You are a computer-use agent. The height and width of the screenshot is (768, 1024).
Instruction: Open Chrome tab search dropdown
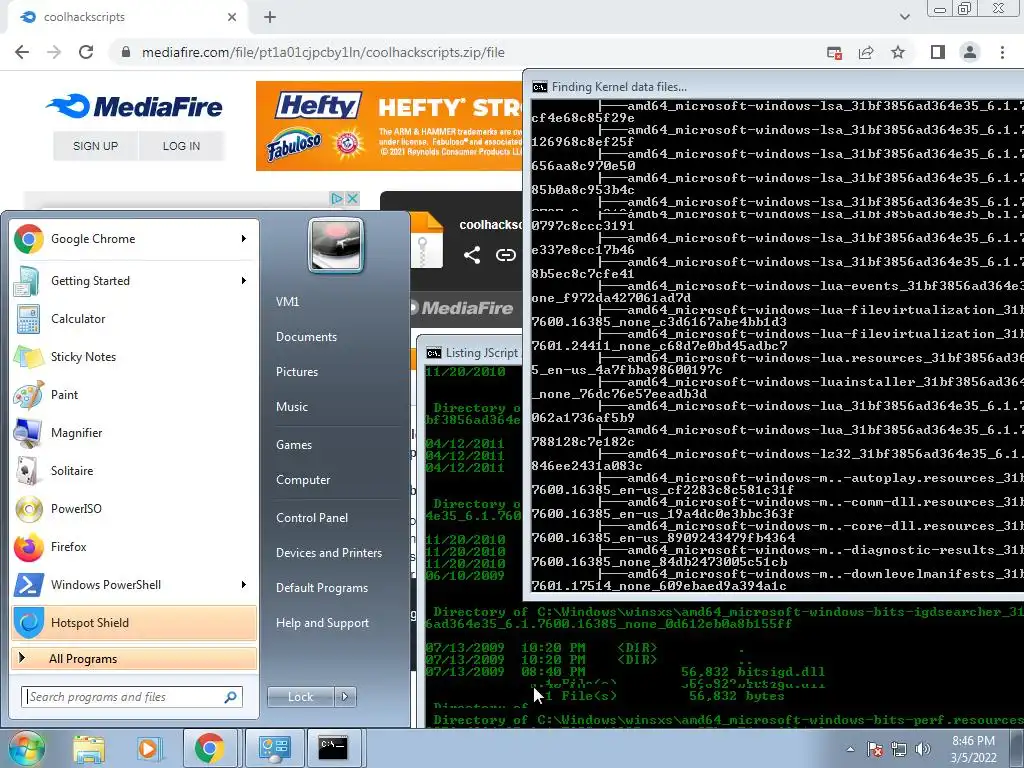click(x=904, y=17)
